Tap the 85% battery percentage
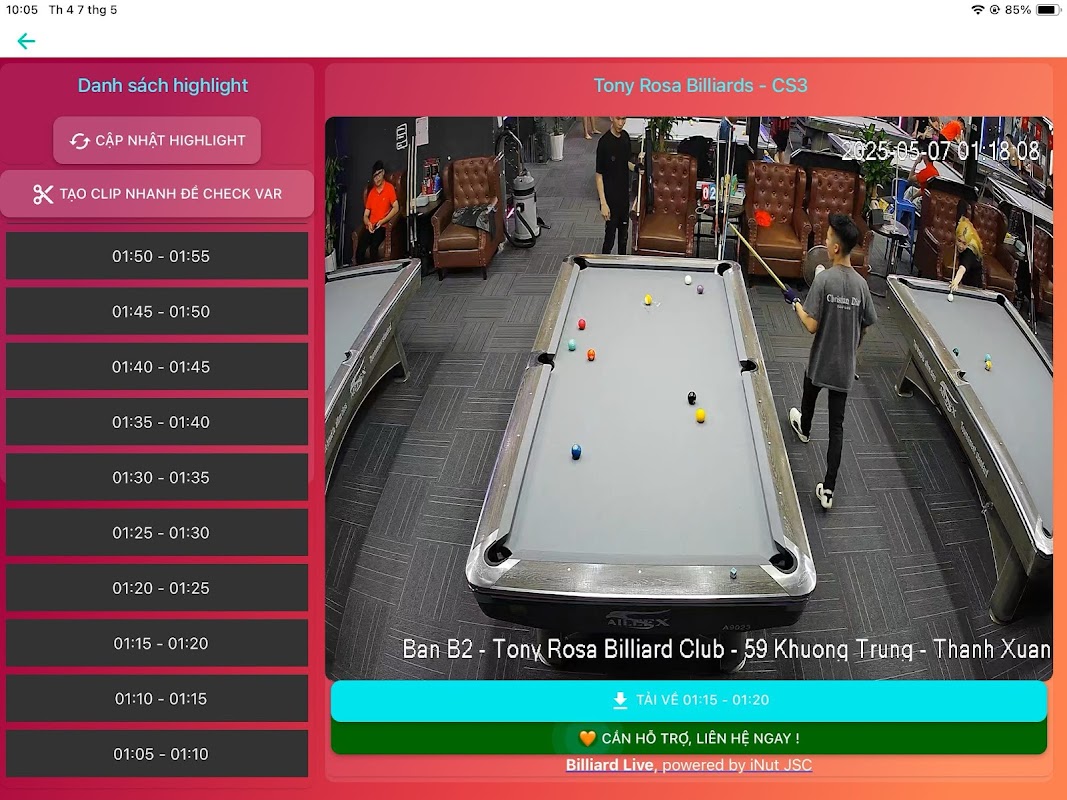This screenshot has width=1067, height=800. tap(1017, 10)
